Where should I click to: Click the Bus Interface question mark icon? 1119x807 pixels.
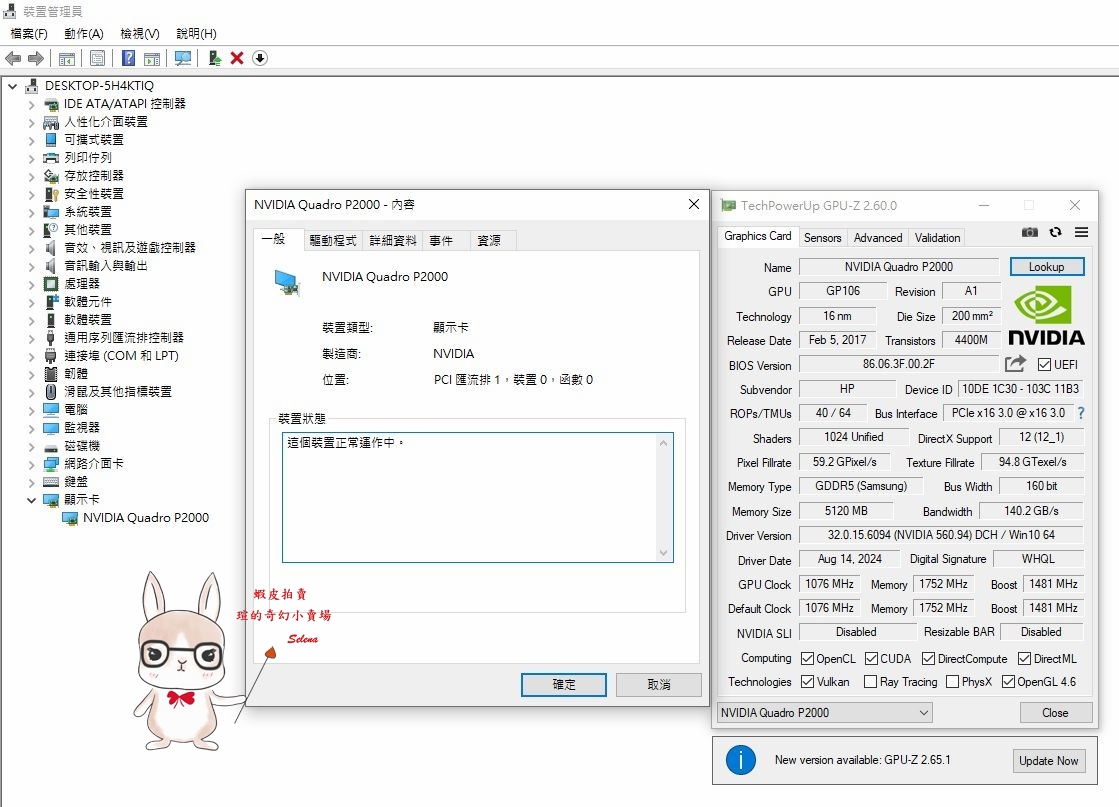1080,413
